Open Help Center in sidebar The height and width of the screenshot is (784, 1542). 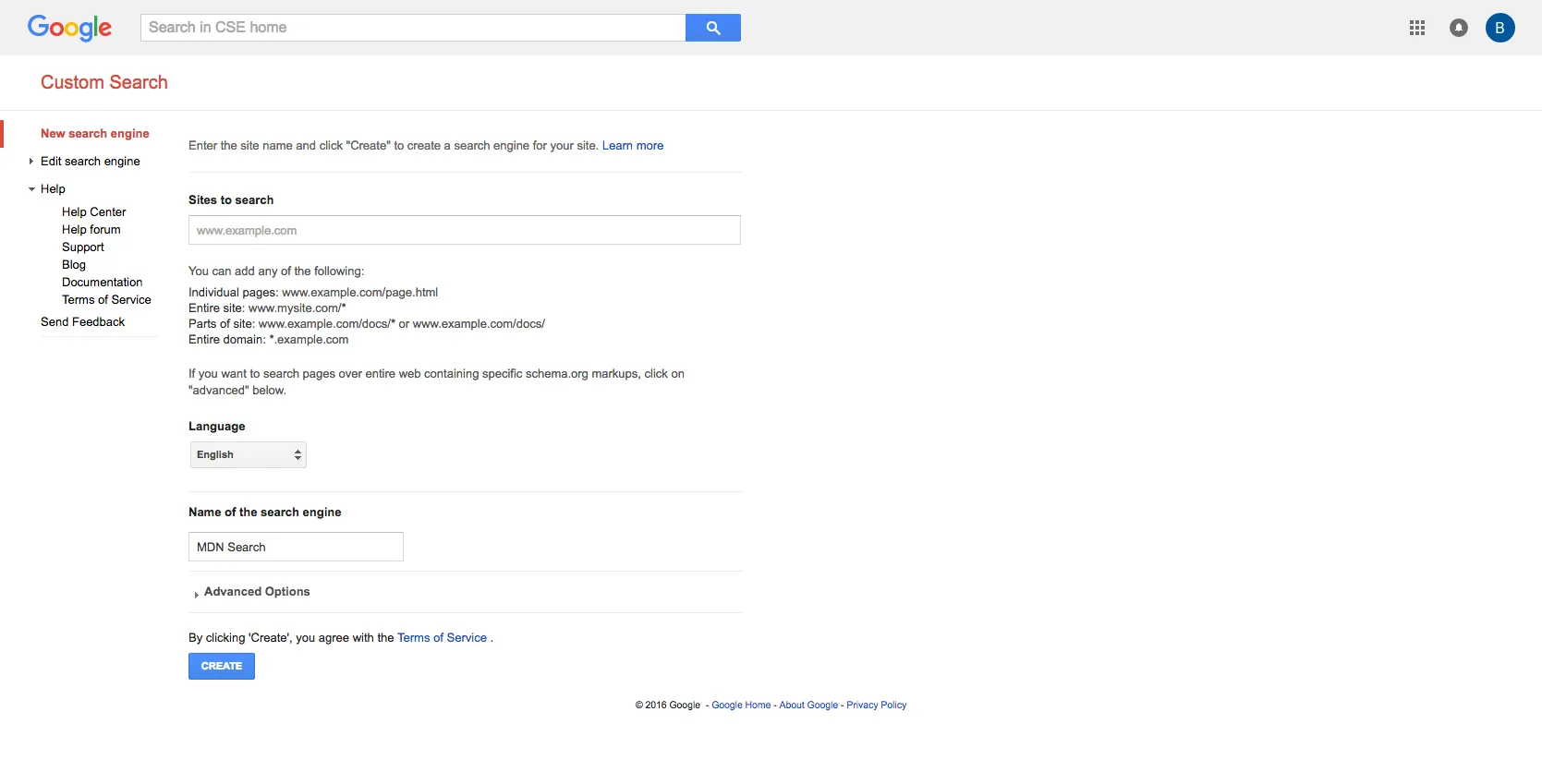[x=93, y=212]
